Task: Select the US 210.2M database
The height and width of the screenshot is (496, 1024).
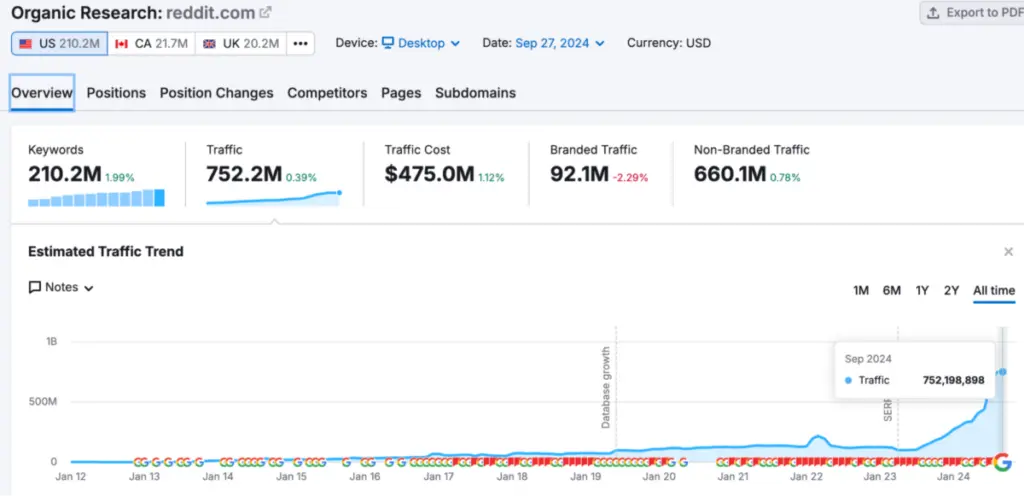Action: 59,44
